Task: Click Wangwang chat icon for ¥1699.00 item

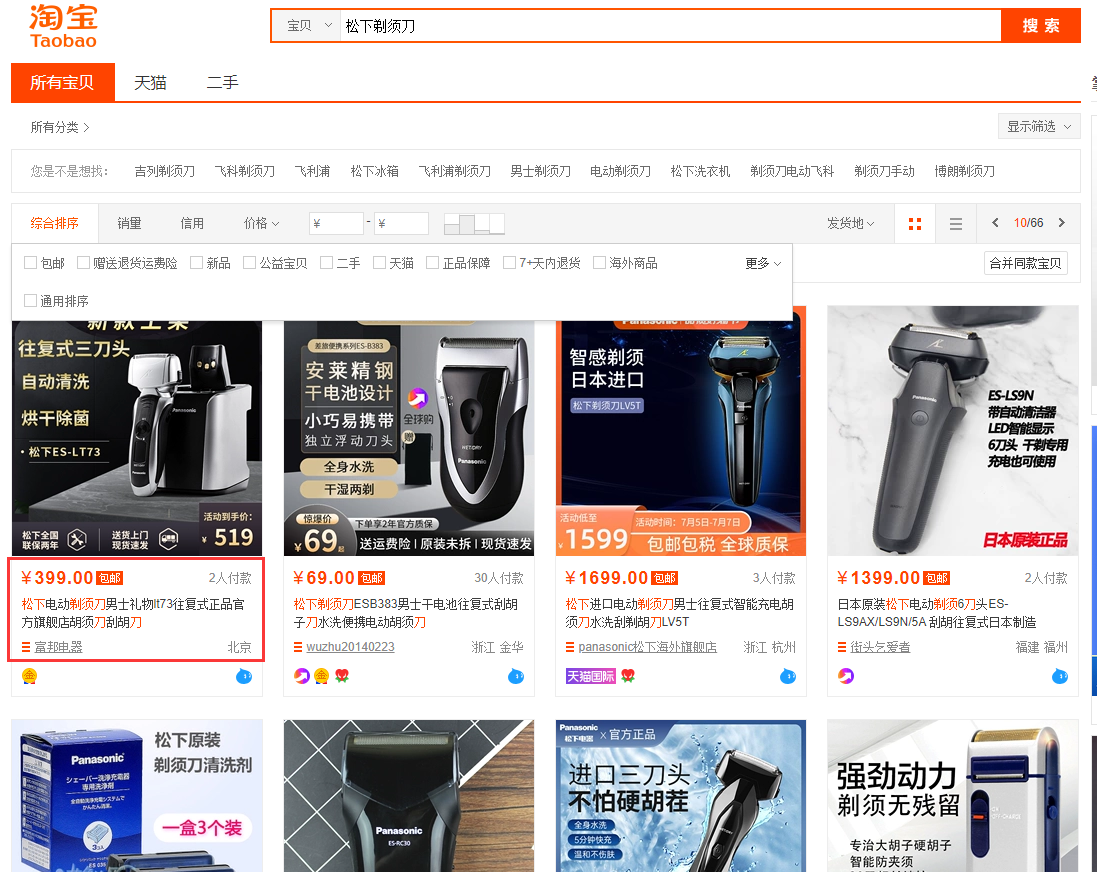Action: (x=788, y=676)
